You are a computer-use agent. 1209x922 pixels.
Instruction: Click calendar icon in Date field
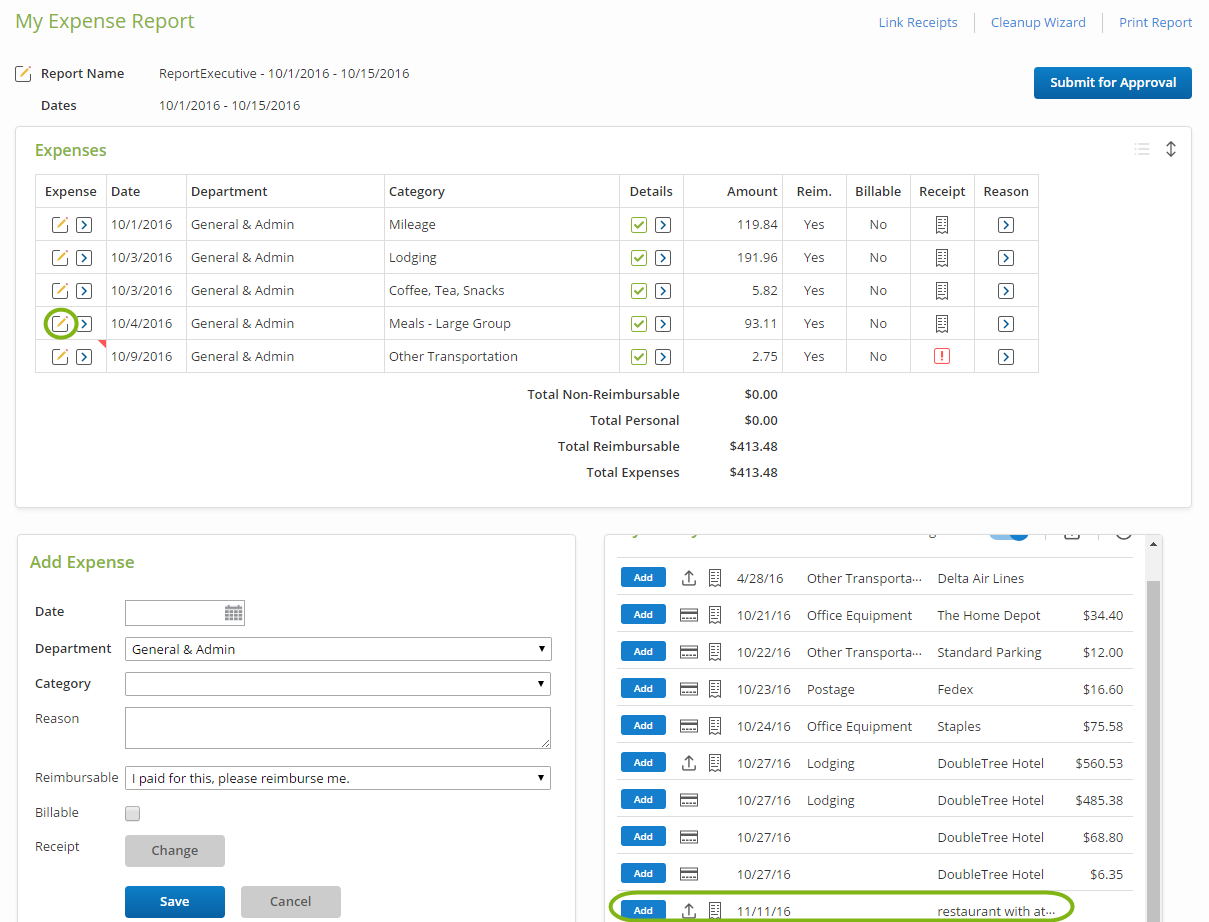233,613
